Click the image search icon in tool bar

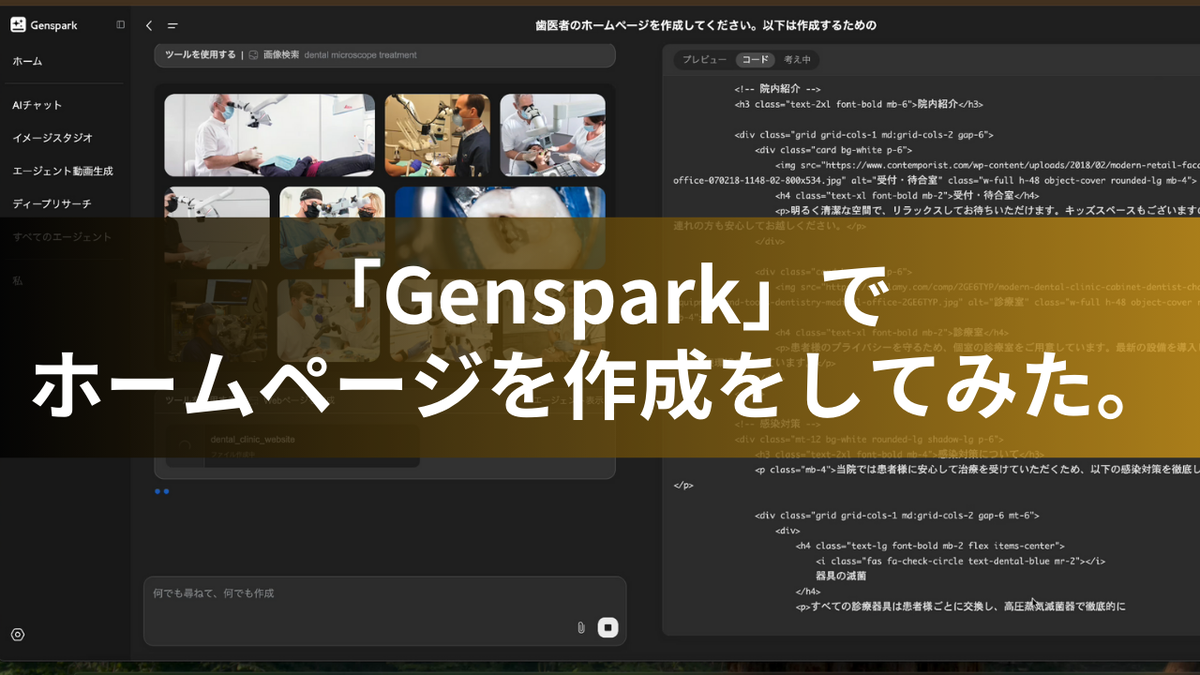[x=254, y=55]
